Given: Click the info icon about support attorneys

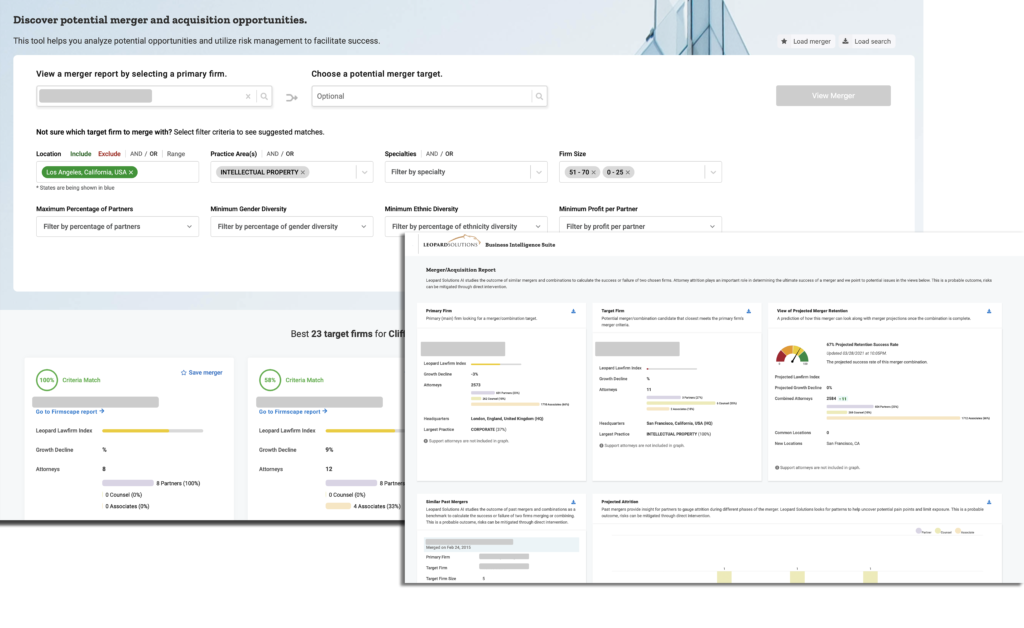Looking at the screenshot, I should tap(425, 441).
